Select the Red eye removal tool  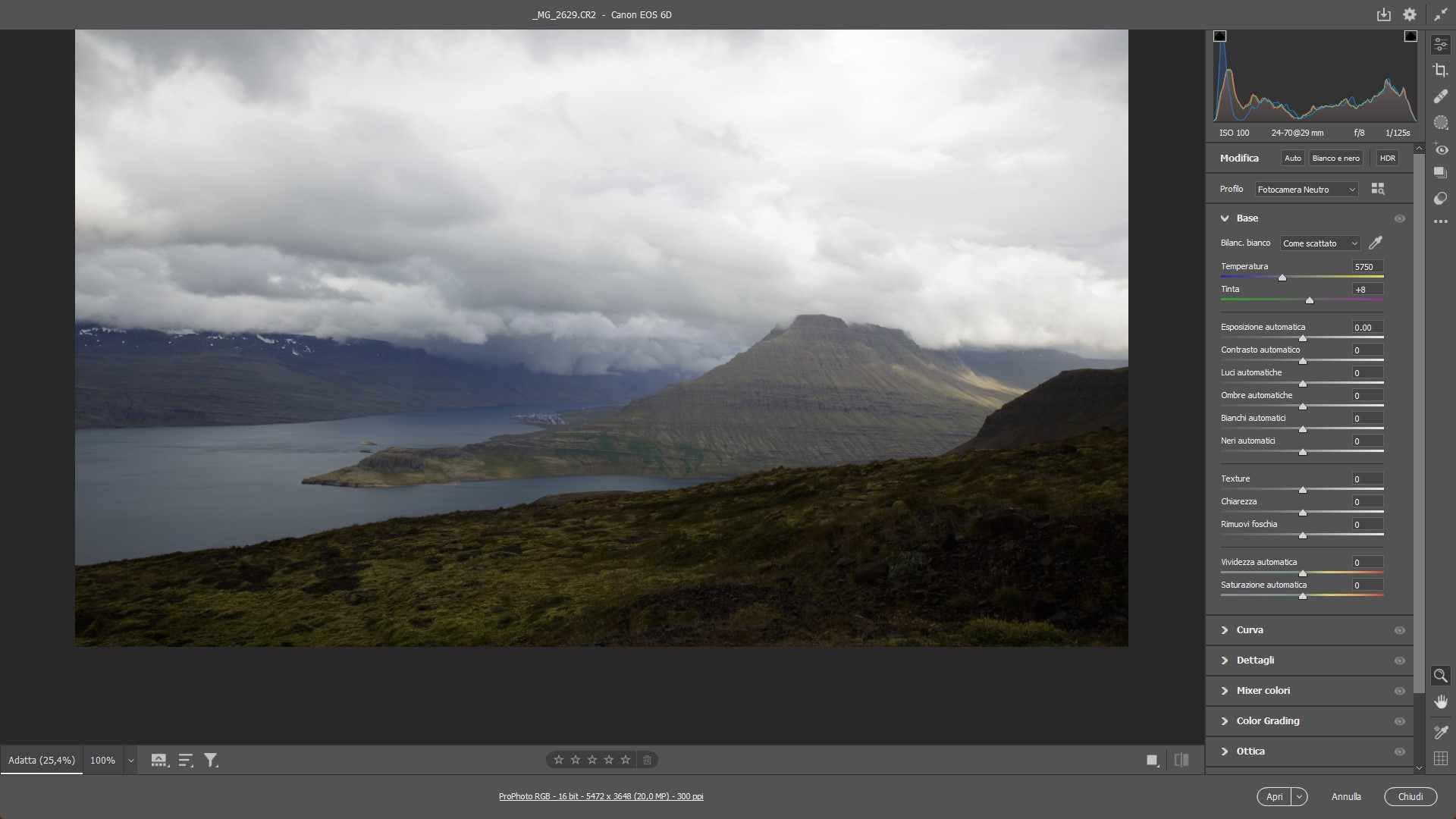tap(1441, 149)
